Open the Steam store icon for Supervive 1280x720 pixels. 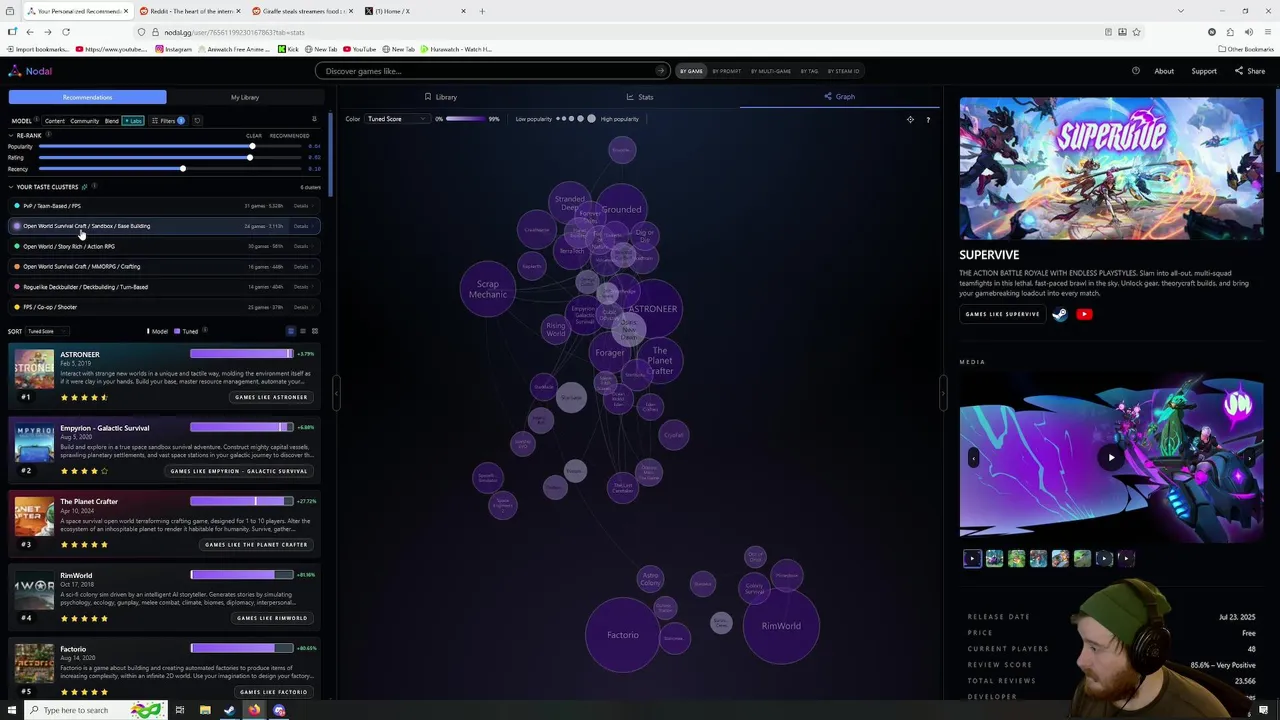1060,314
